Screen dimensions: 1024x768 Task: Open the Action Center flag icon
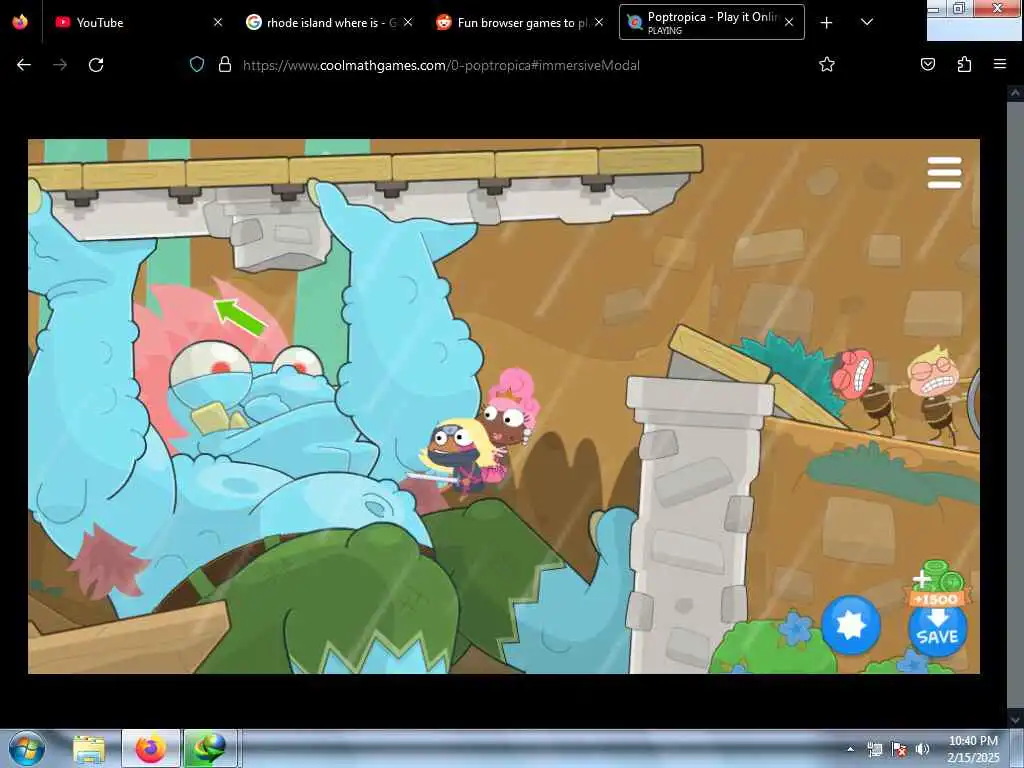coord(899,749)
